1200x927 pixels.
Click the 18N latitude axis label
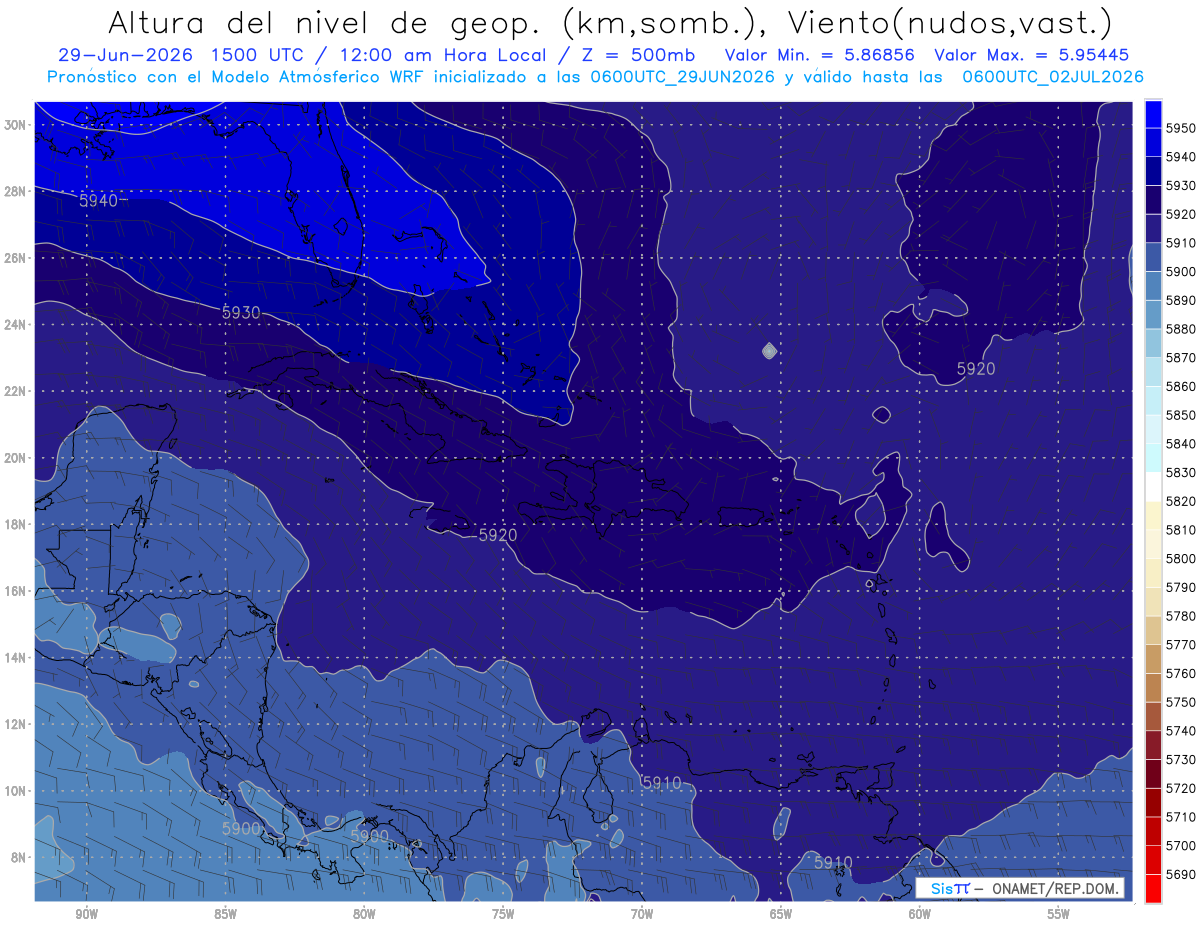15,524
